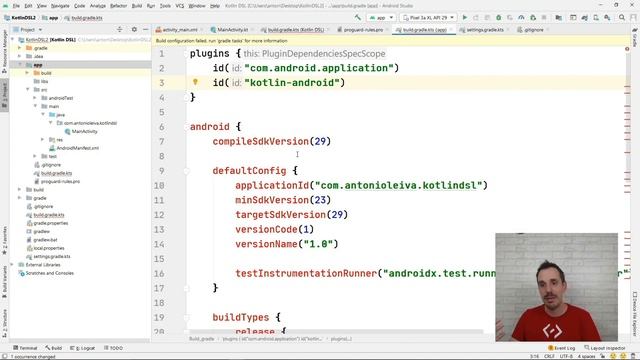The image size is (640, 360).
Task: Open the Project view type dropdown
Action: pyautogui.click(x=28, y=29)
